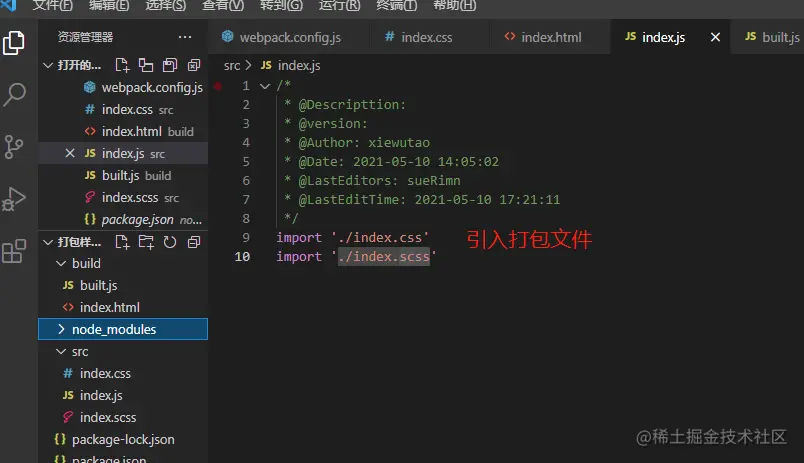Click src in the breadcrumb path
The height and width of the screenshot is (463, 804).
(232, 66)
